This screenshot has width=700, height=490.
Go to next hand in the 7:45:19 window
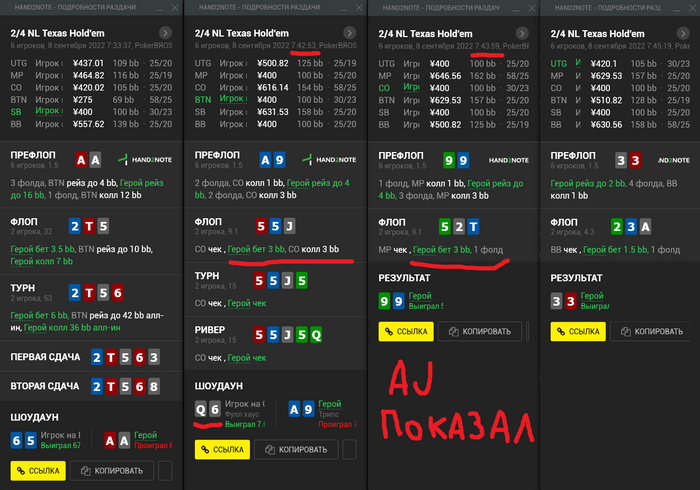point(683,33)
